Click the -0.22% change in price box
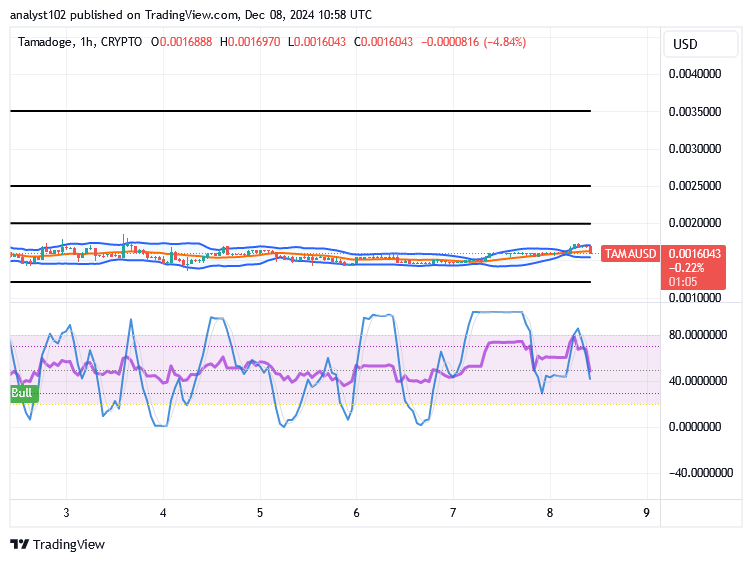The image size is (752, 562). [x=686, y=268]
